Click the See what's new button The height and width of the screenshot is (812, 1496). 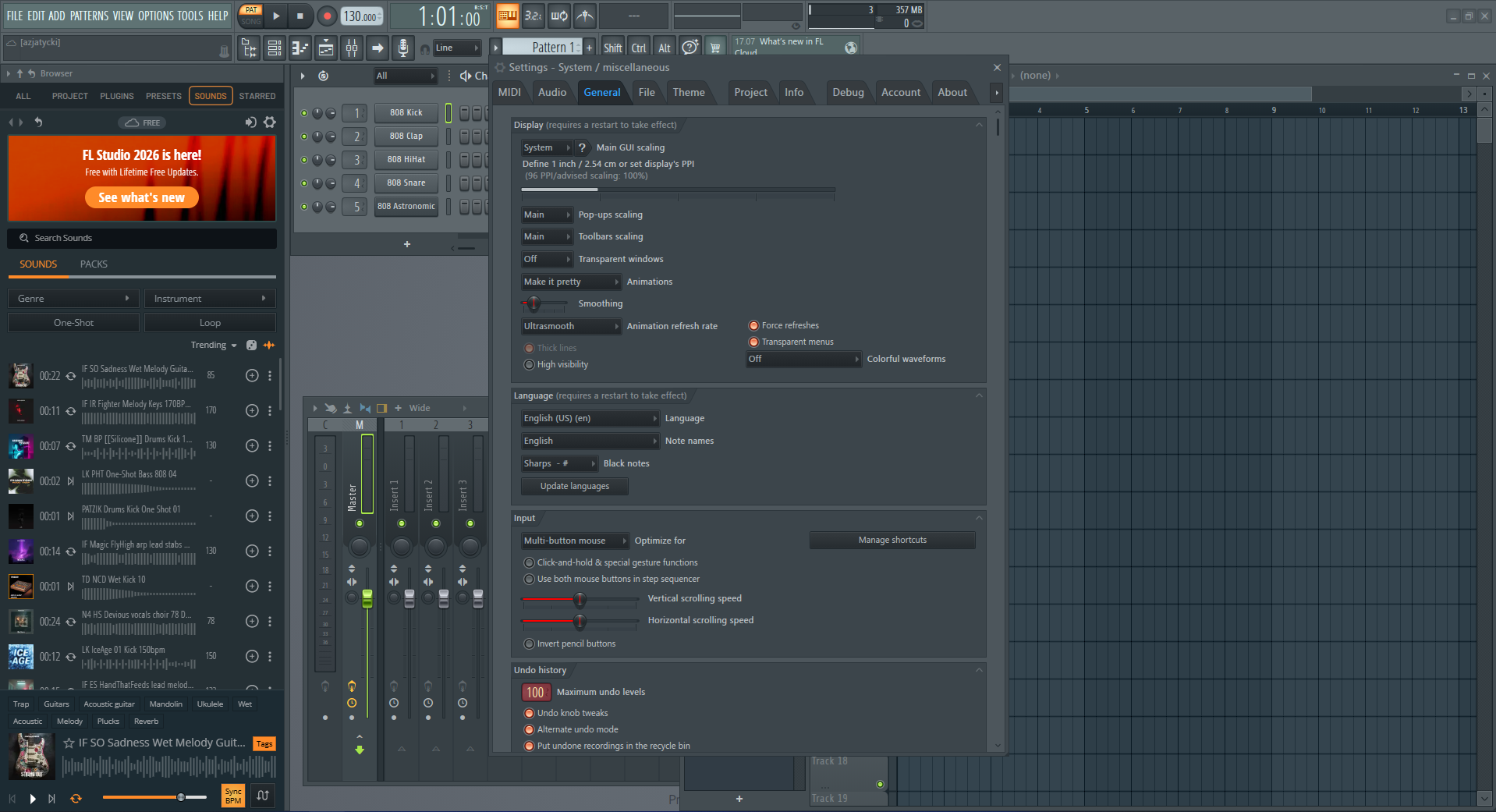pyautogui.click(x=142, y=197)
